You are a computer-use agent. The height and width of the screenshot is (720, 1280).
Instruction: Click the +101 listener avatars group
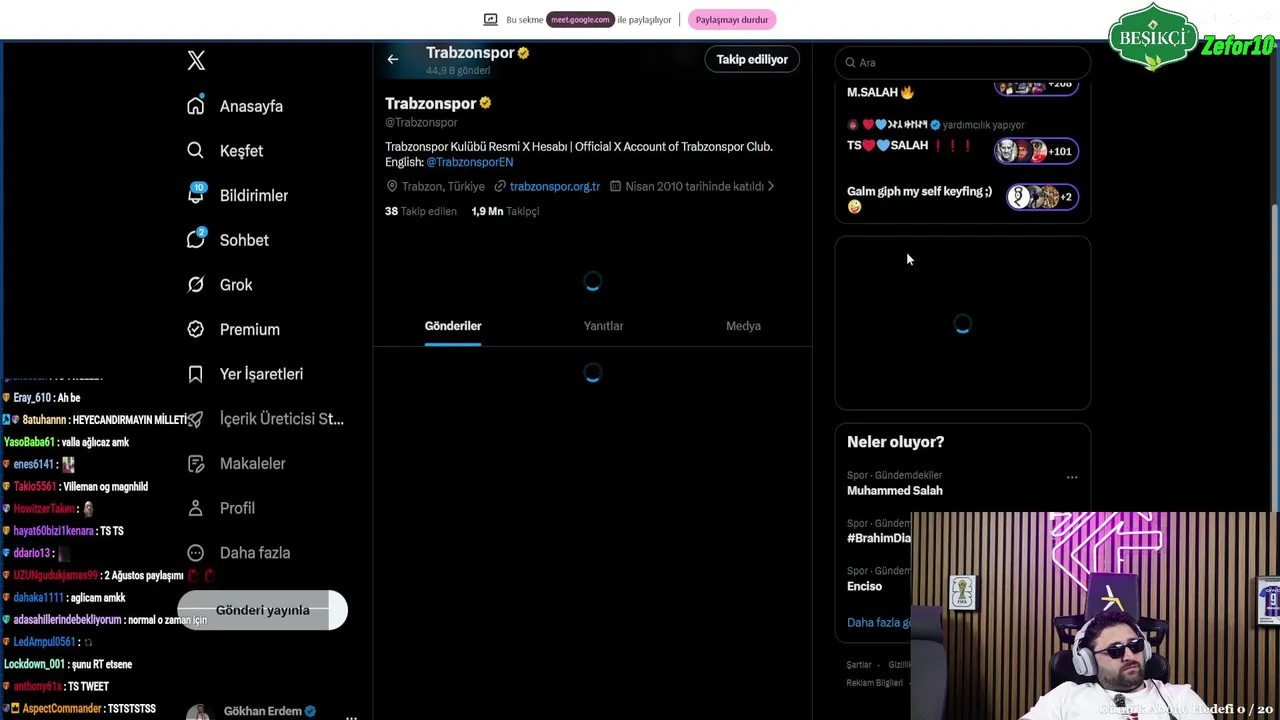tap(1036, 152)
